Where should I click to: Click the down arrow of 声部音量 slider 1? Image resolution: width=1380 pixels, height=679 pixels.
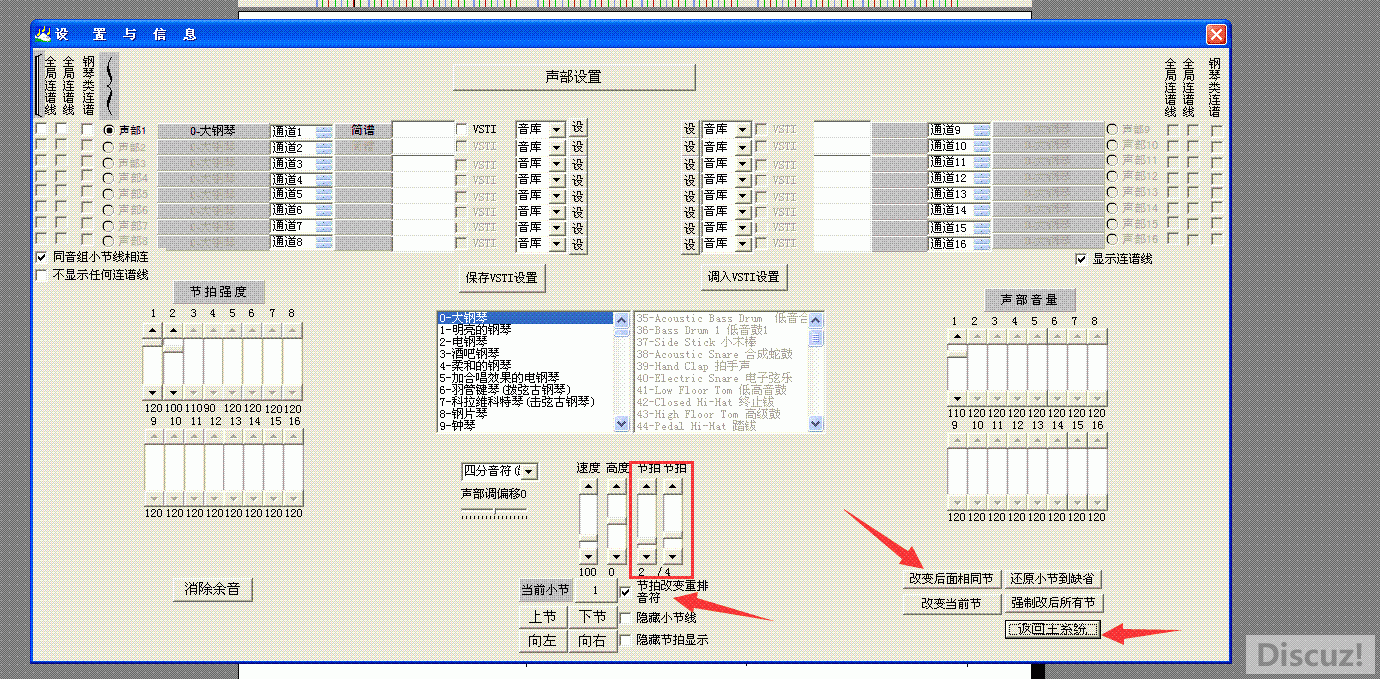pyautogui.click(x=957, y=398)
